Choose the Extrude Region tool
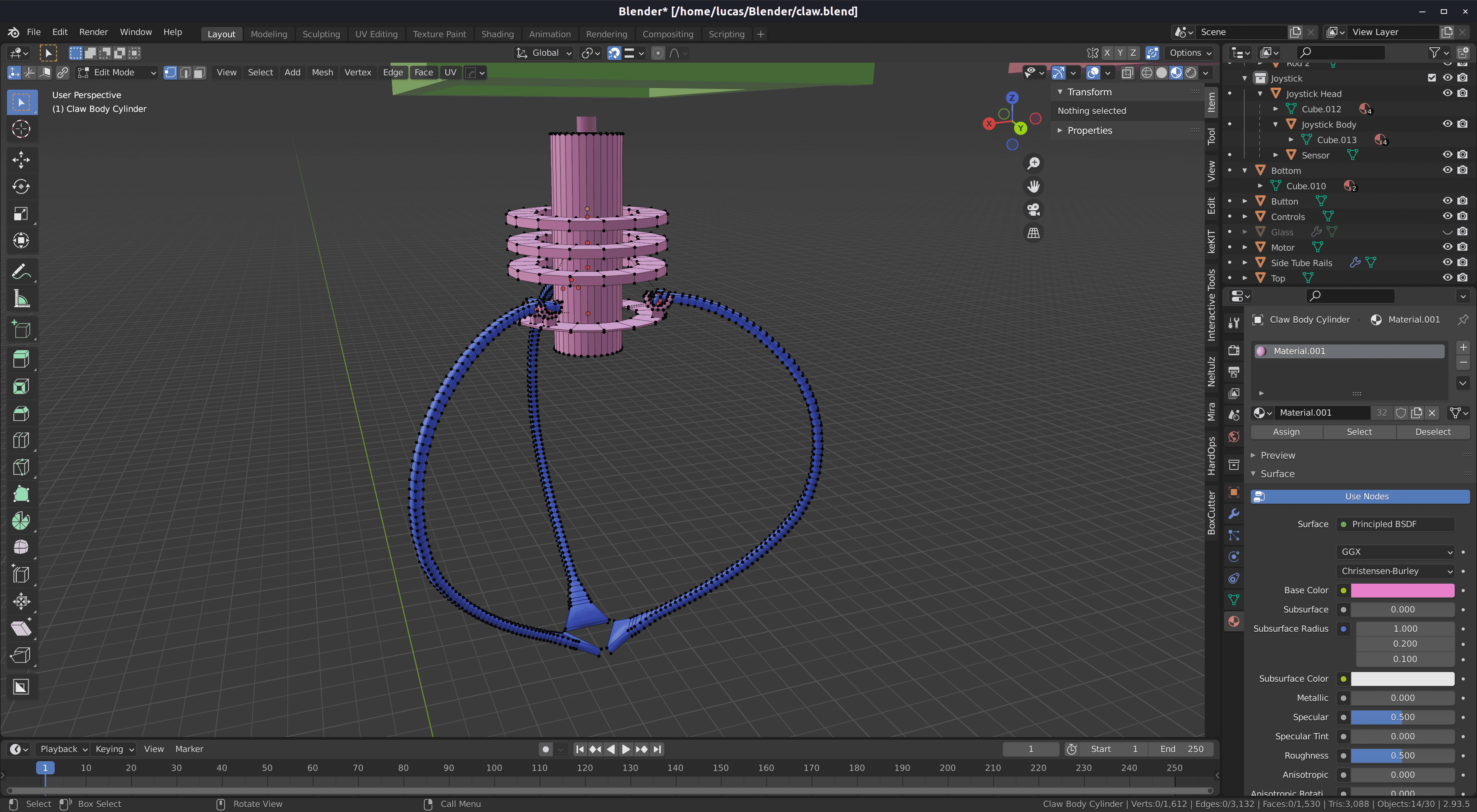This screenshot has width=1477, height=812. coord(21,359)
